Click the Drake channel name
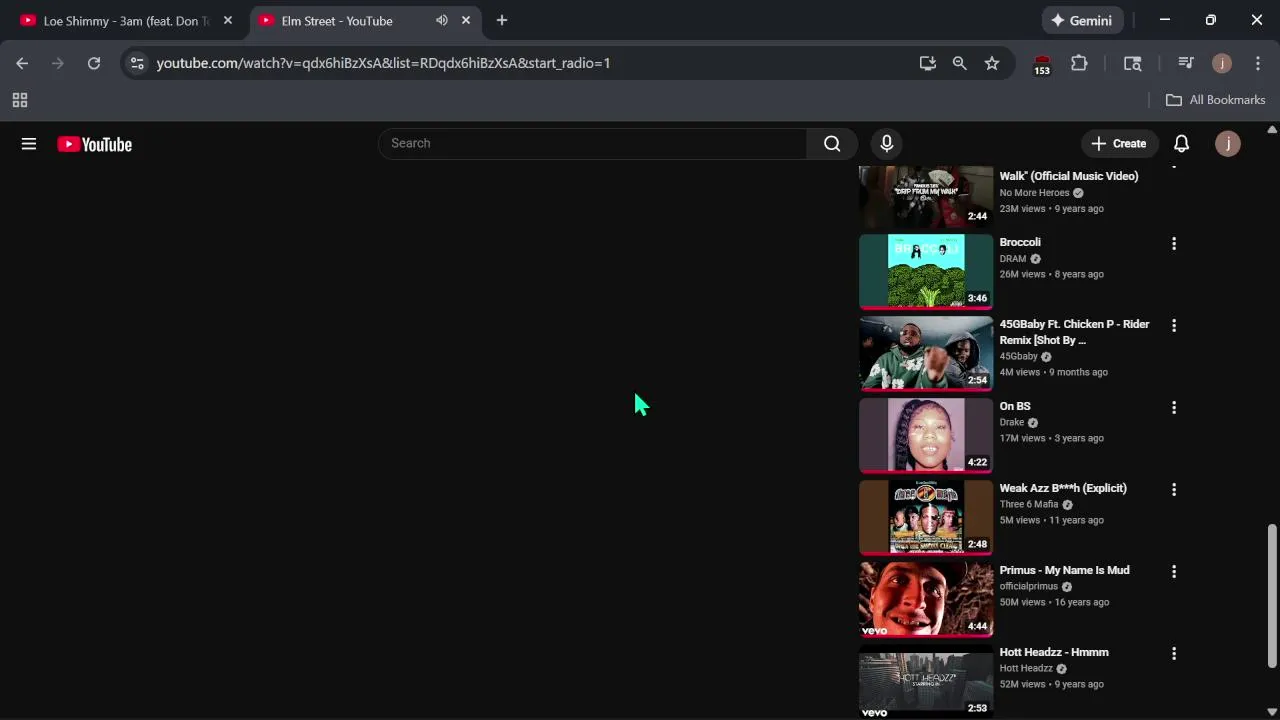 point(1012,423)
